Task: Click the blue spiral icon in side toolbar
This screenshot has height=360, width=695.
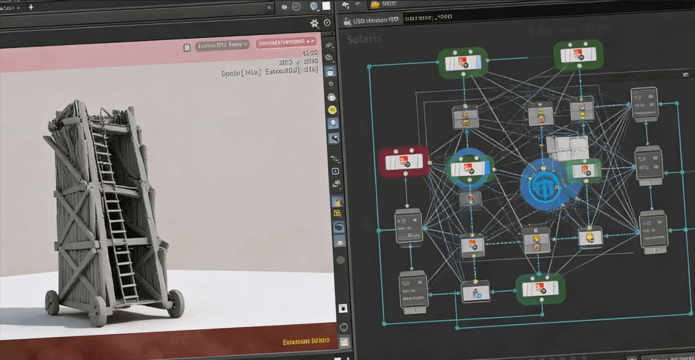Action: click(x=339, y=227)
